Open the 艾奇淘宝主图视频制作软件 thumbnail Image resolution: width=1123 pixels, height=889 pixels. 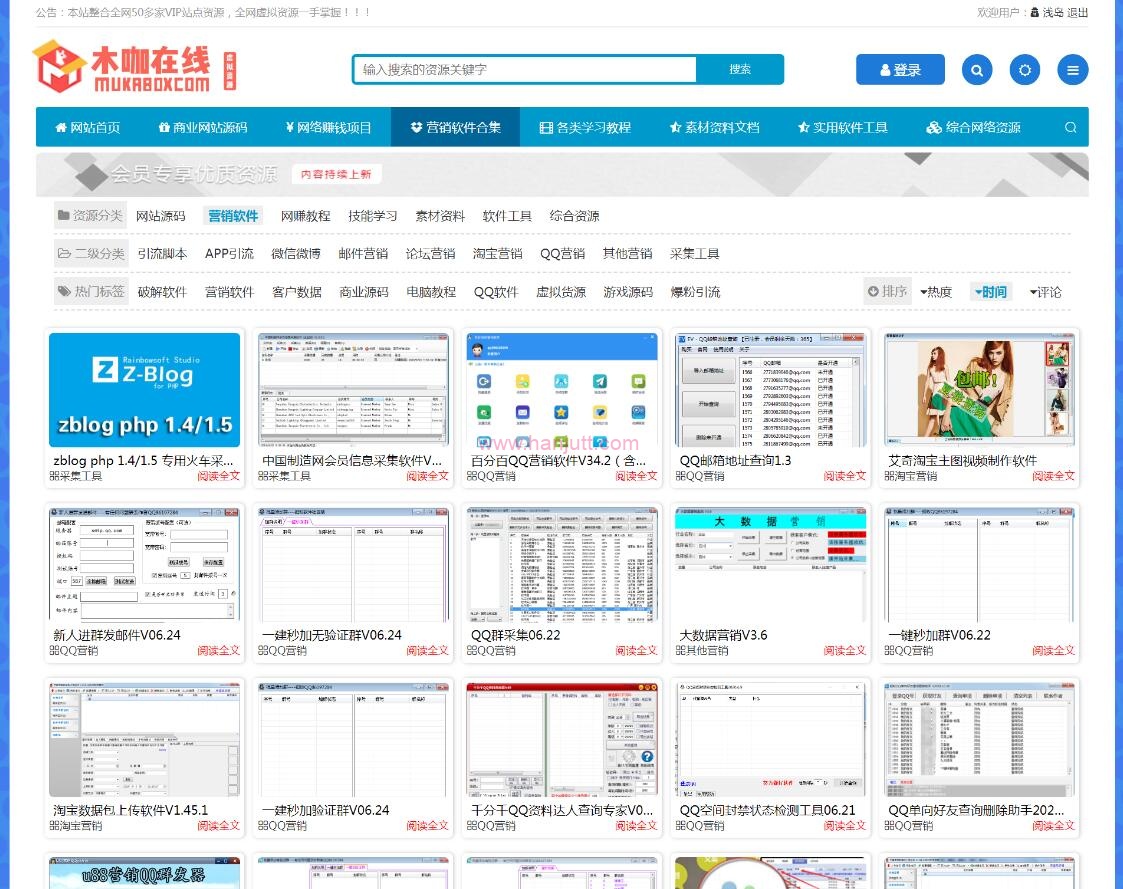click(x=980, y=390)
